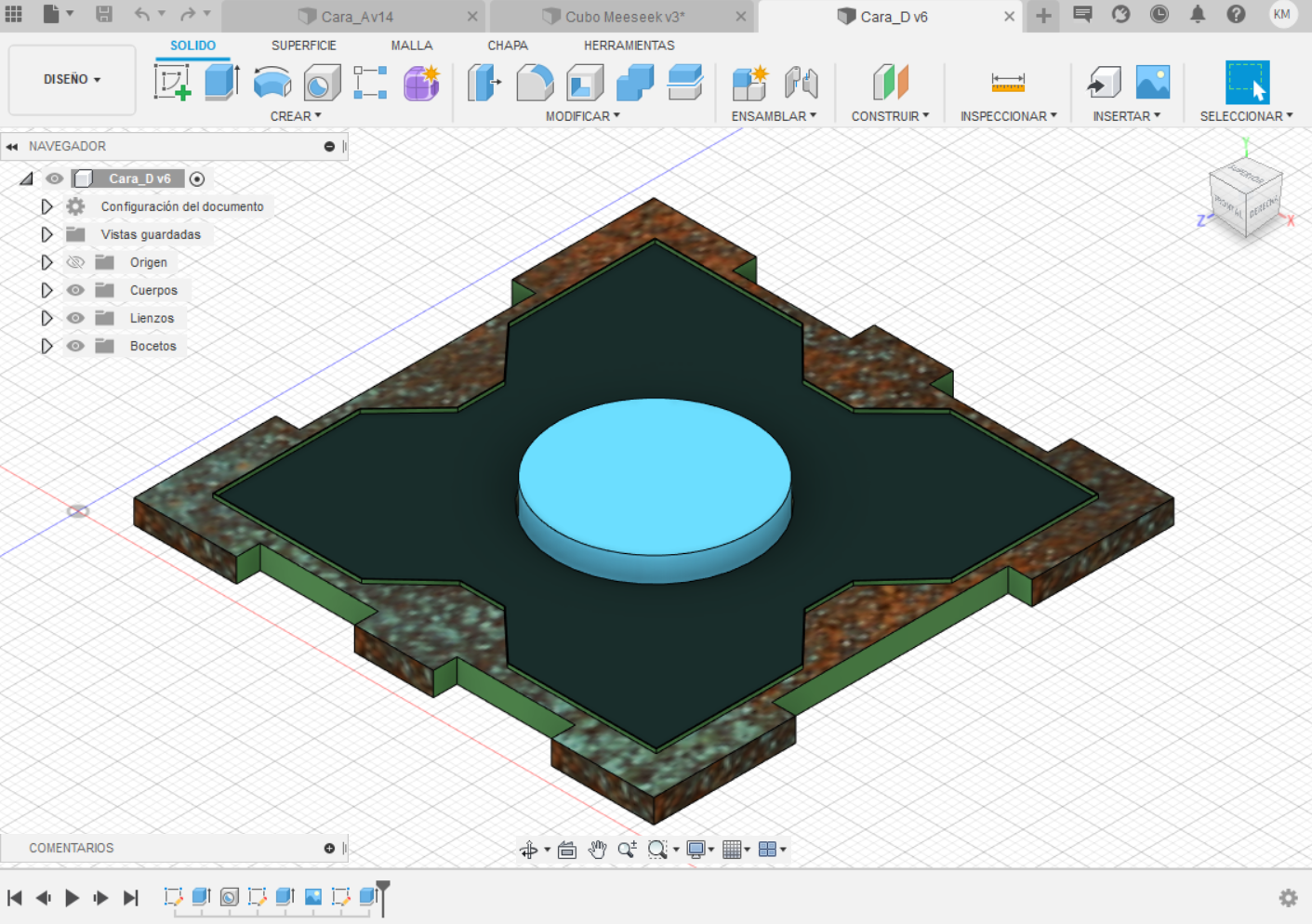Open a new design tab with plus
The width and height of the screenshot is (1312, 924).
pyautogui.click(x=1043, y=16)
